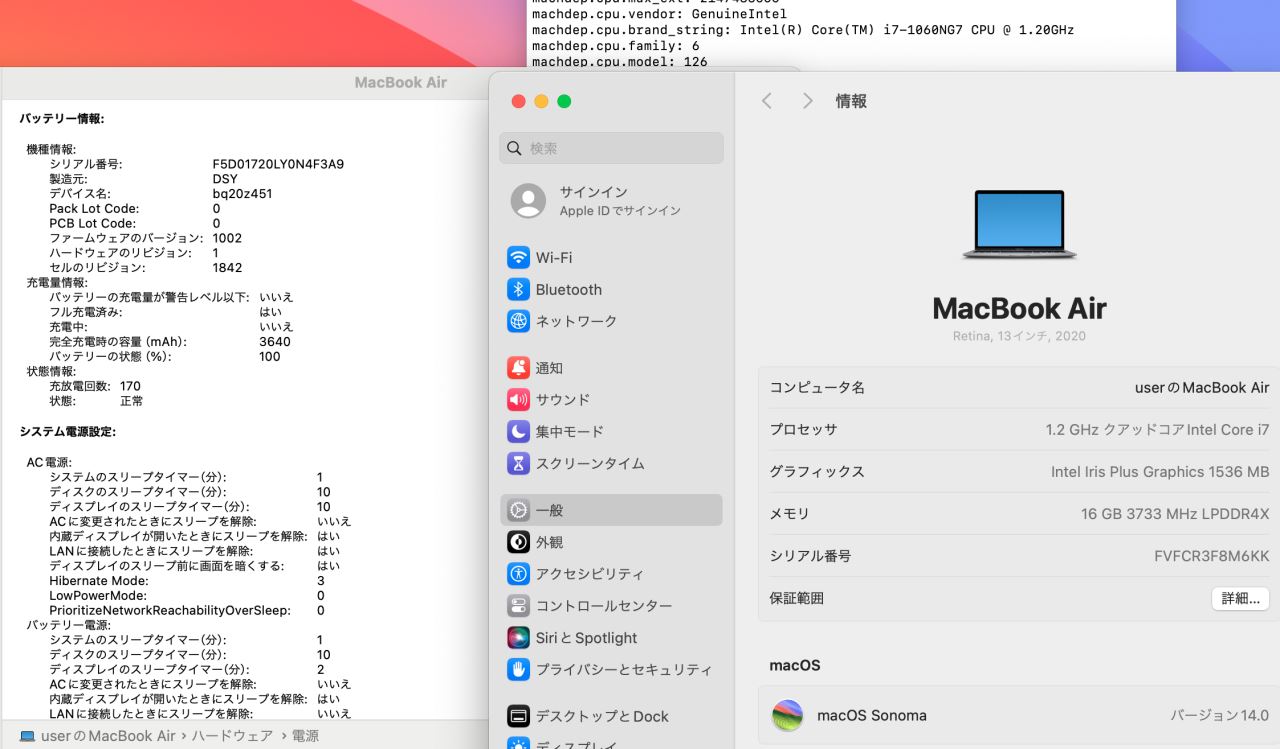Viewport: 1280px width, 749px height.
Task: Open the サウンド speaker icon
Action: pyautogui.click(x=518, y=400)
